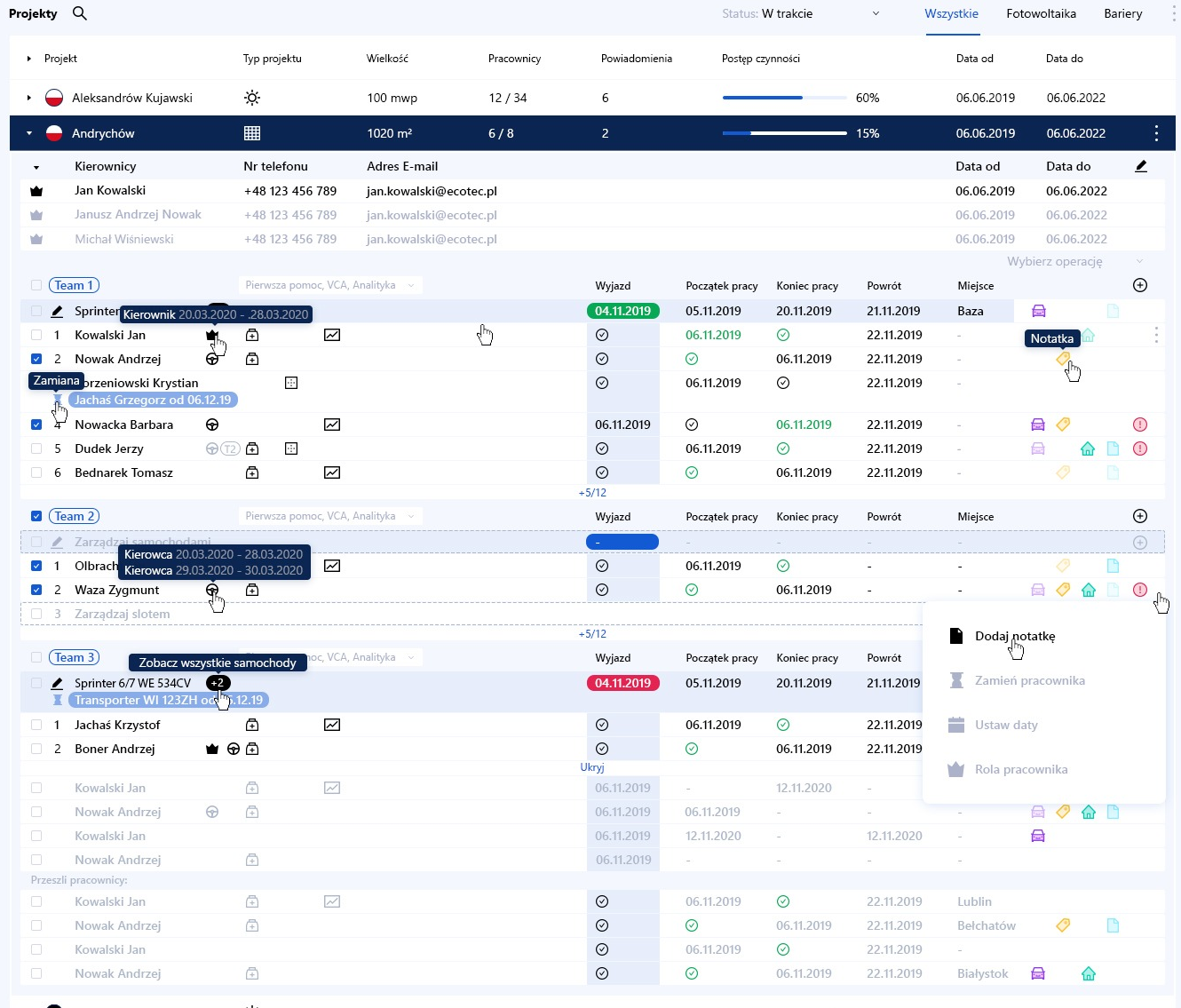The height and width of the screenshot is (1008, 1181).
Task: Collapse the Kierownicy section arrow
Action: (36, 167)
